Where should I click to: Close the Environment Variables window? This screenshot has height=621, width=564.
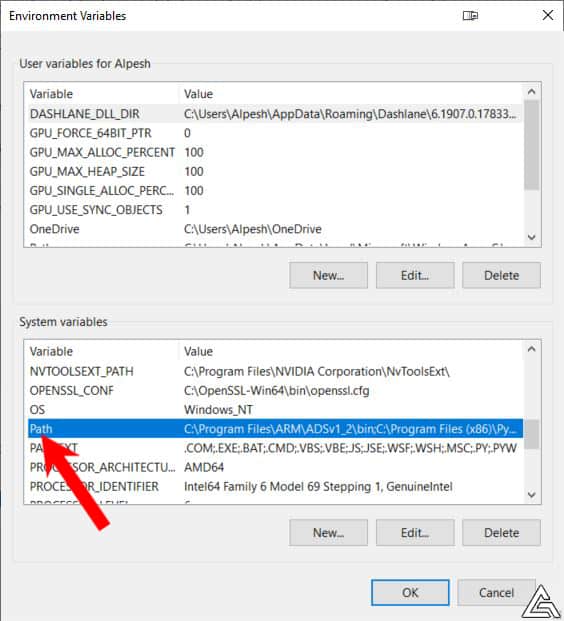point(548,15)
